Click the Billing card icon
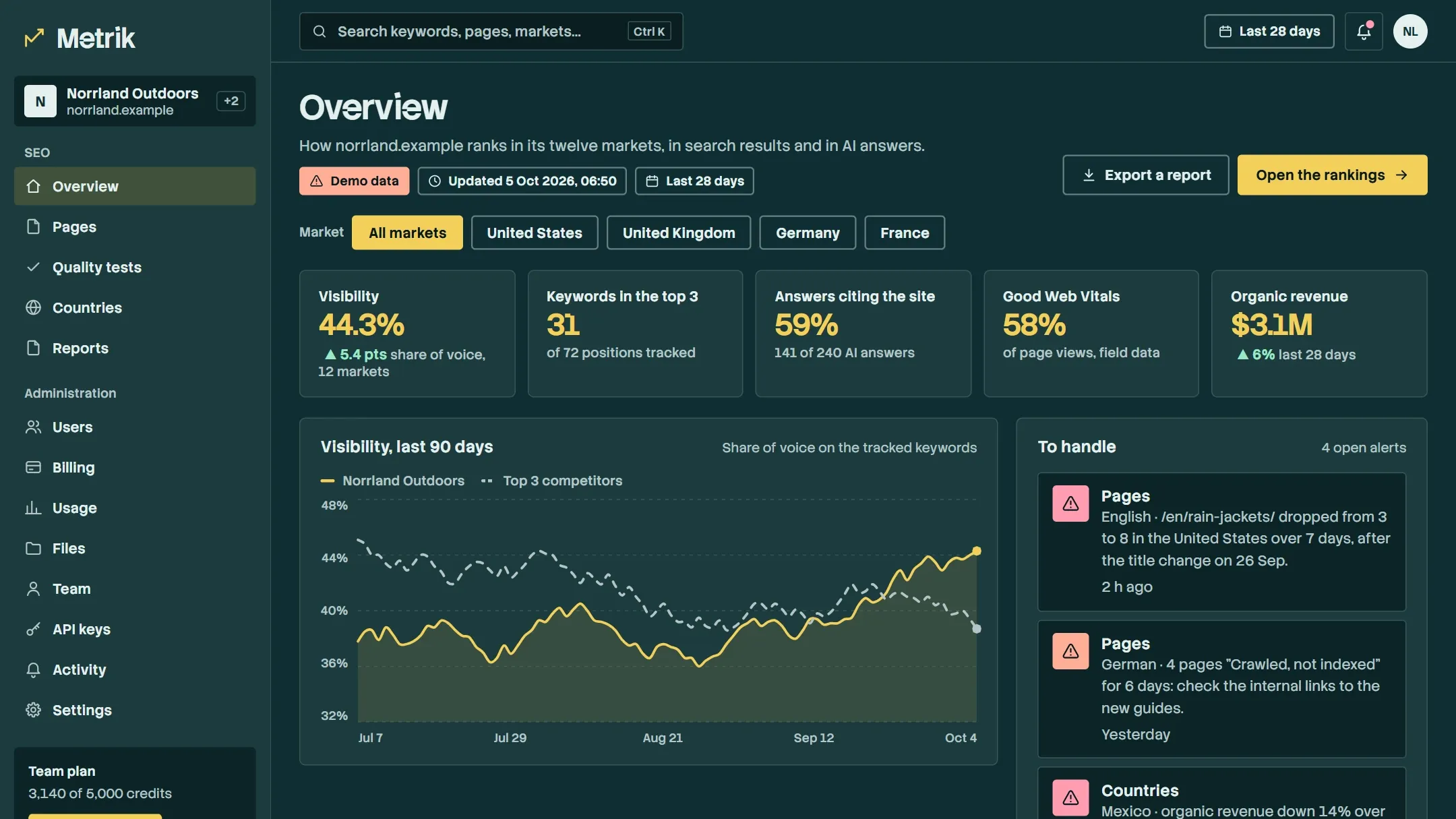 pyautogui.click(x=33, y=467)
